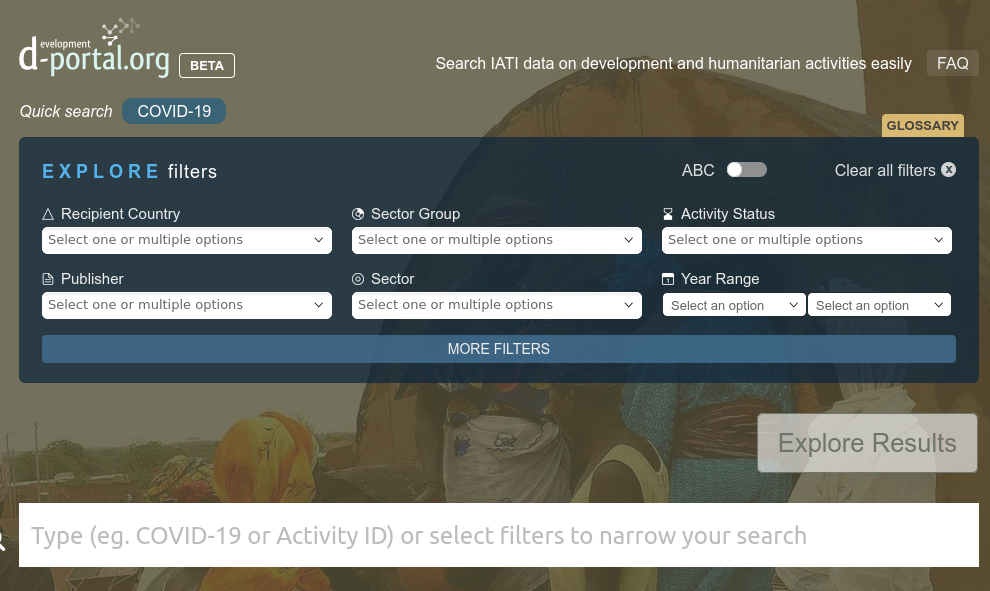Viewport: 990px width, 591px height.
Task: Click the Clear all filters X icon
Action: 948,170
